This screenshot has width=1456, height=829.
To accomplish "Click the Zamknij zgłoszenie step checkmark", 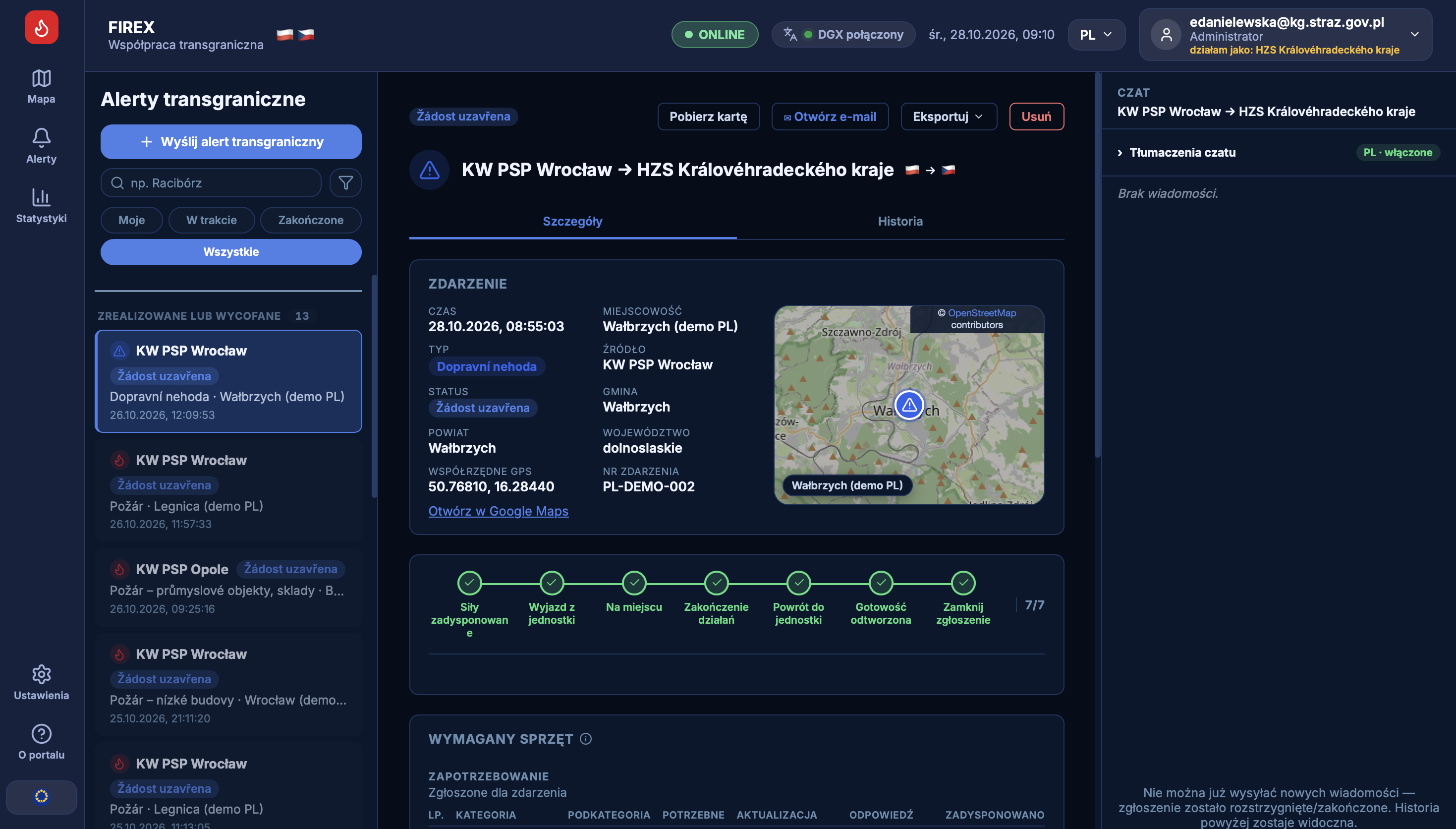I will pyautogui.click(x=963, y=583).
